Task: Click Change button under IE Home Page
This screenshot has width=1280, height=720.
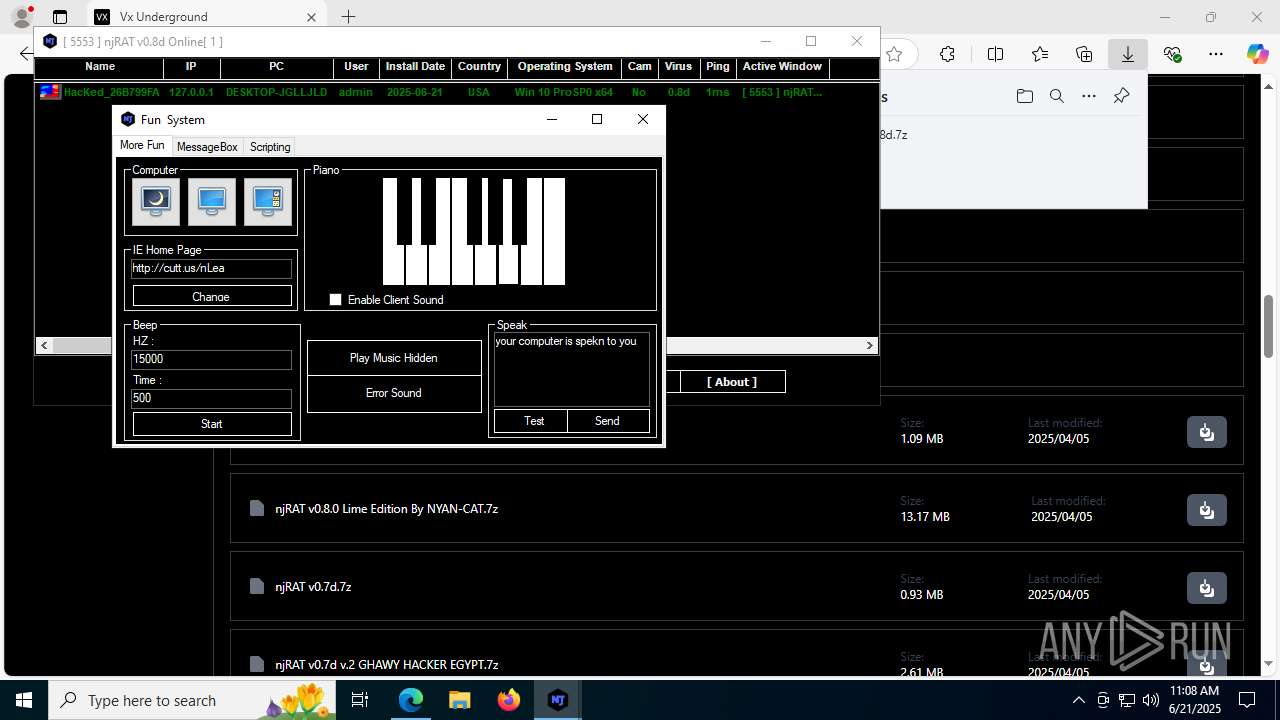Action: tap(212, 296)
